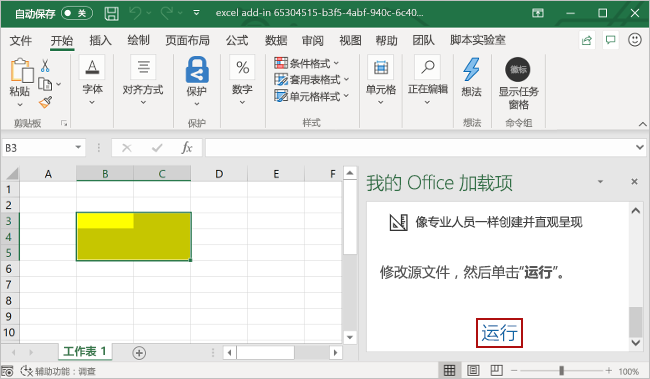The width and height of the screenshot is (650, 379).
Task: Expand the formula bar arrow
Action: [x=640, y=148]
